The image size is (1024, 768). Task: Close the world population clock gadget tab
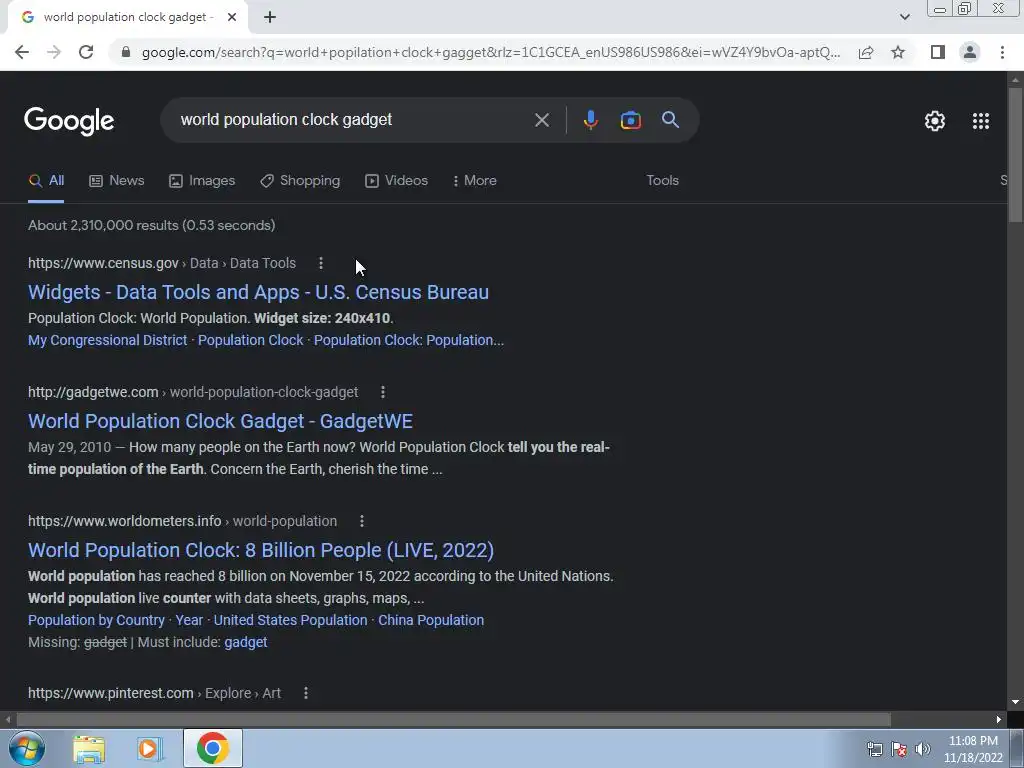pos(232,17)
